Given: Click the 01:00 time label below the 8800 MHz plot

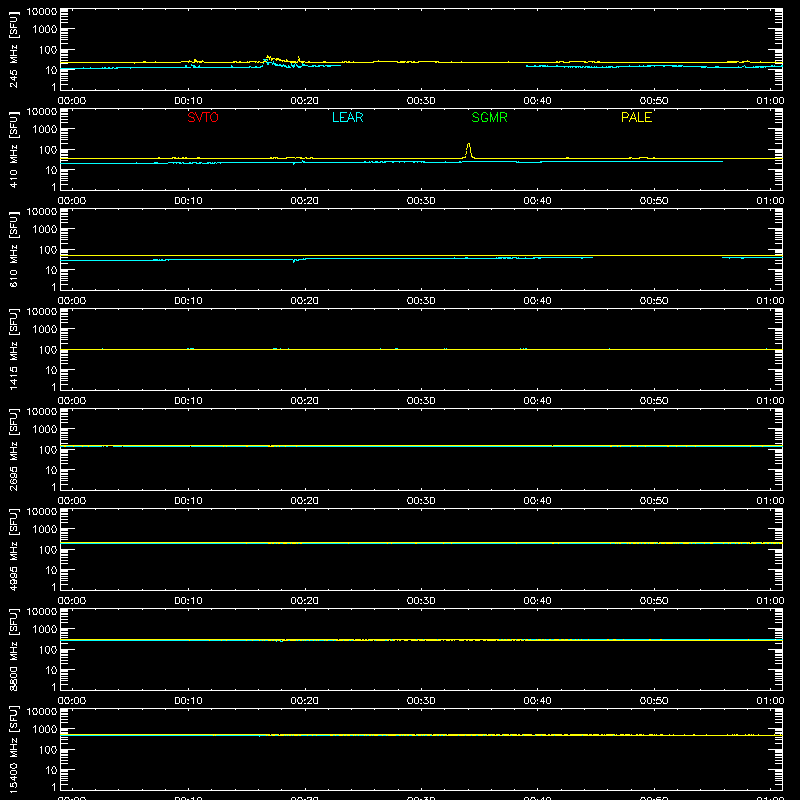Looking at the screenshot, I should click(x=770, y=701).
